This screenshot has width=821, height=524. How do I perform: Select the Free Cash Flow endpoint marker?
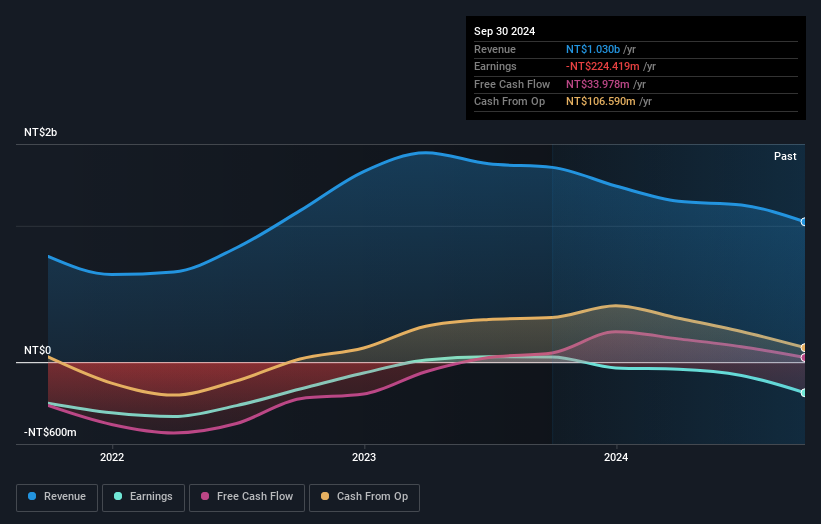pos(804,358)
